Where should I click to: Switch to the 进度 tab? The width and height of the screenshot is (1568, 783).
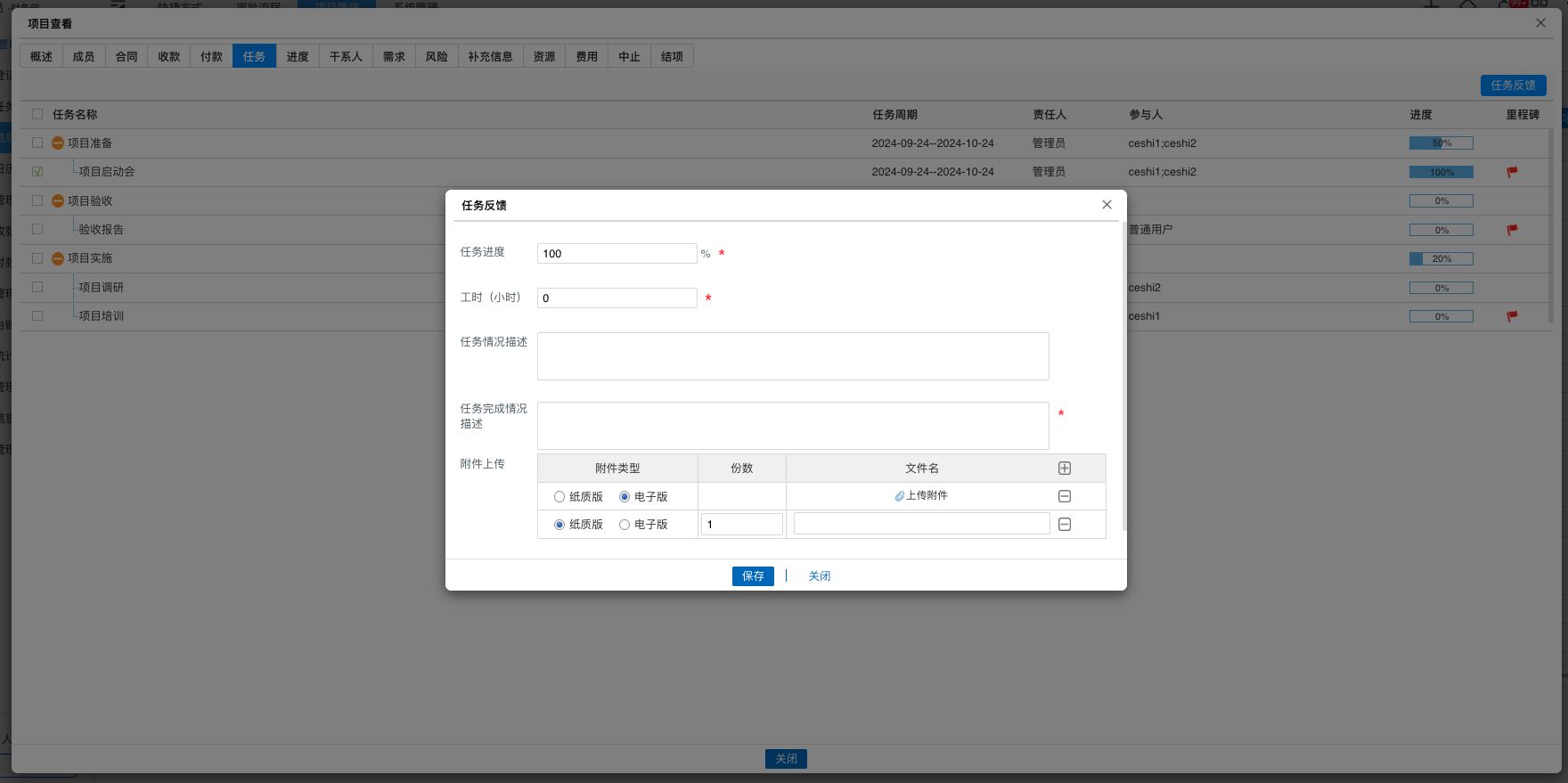coord(297,56)
